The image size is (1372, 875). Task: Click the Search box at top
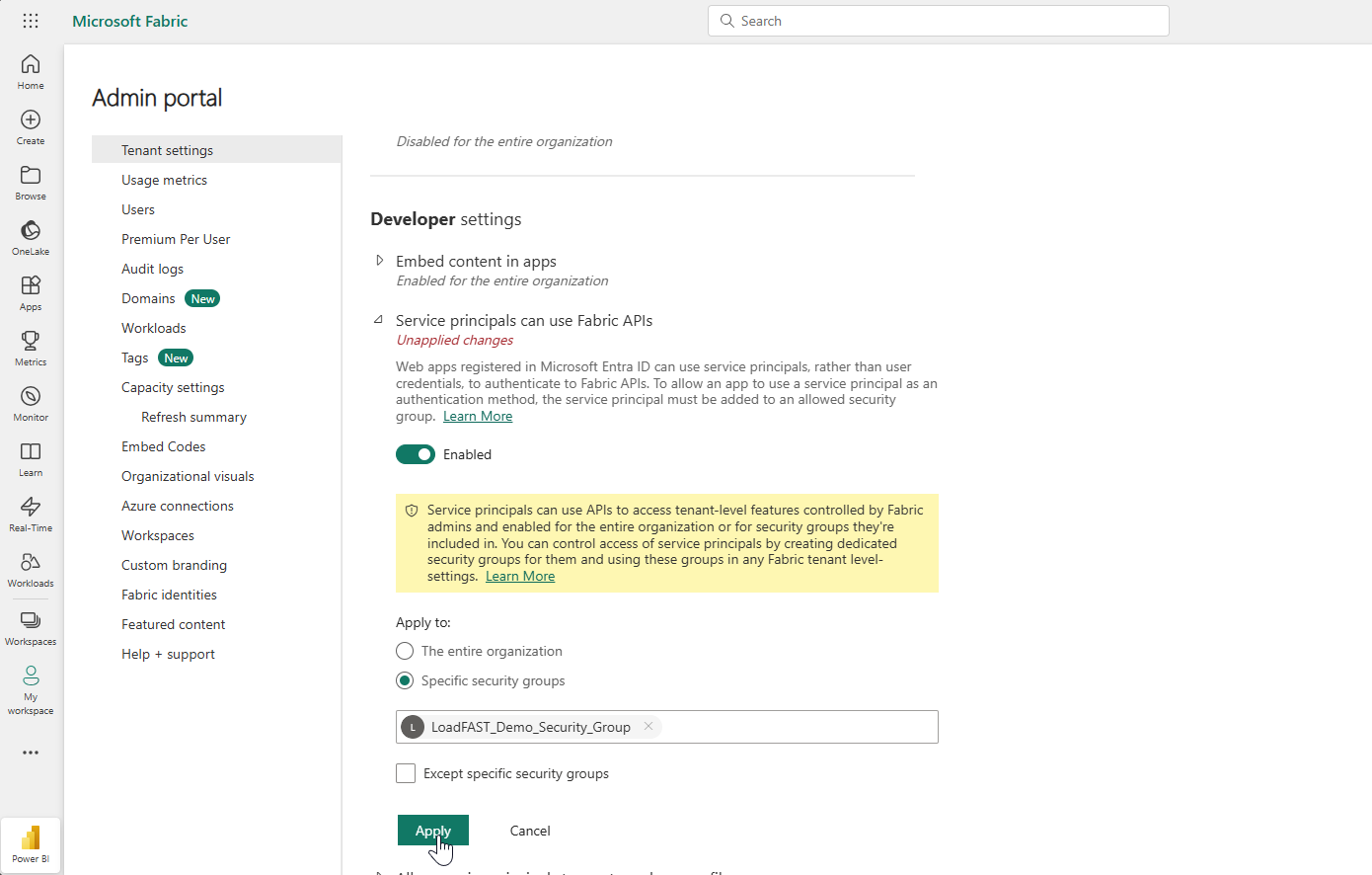coord(938,21)
